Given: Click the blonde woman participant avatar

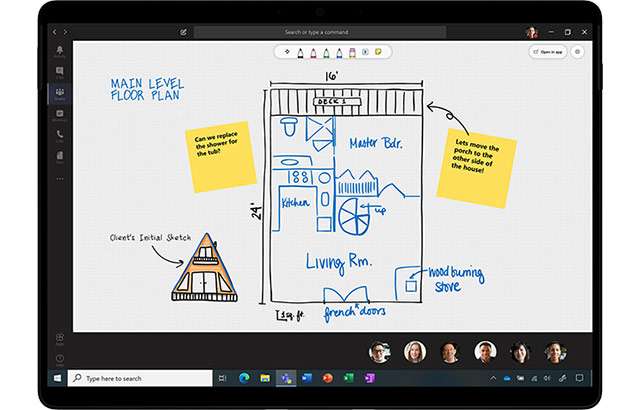Looking at the screenshot, I should (415, 352).
